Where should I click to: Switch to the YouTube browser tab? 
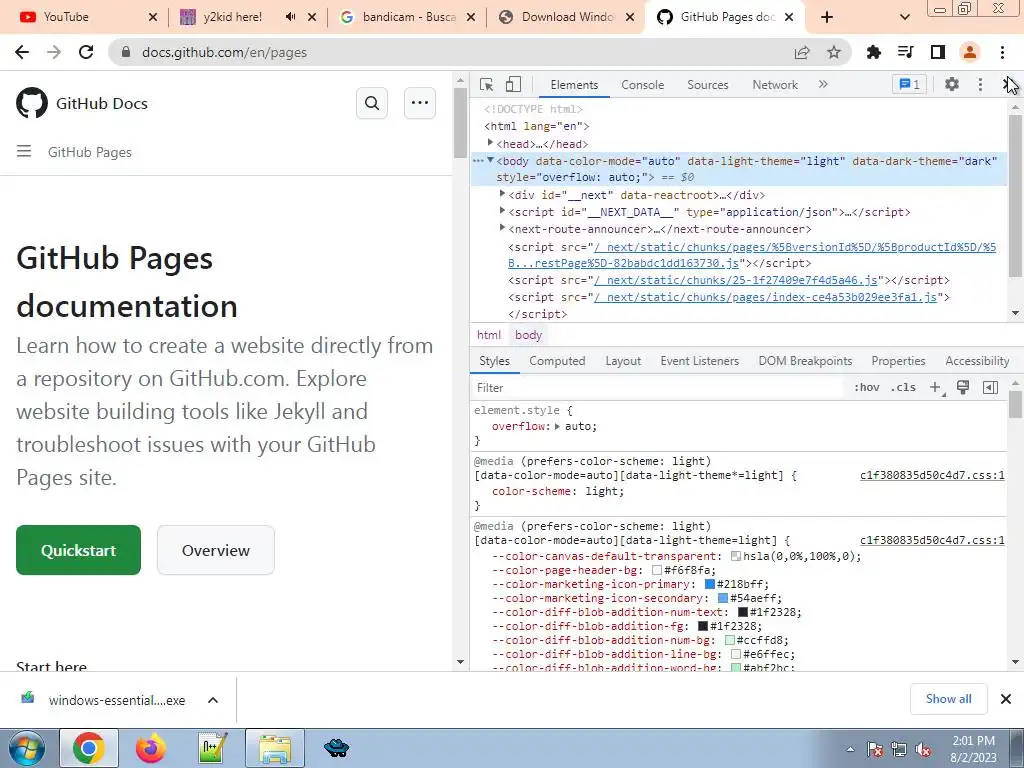[88, 17]
